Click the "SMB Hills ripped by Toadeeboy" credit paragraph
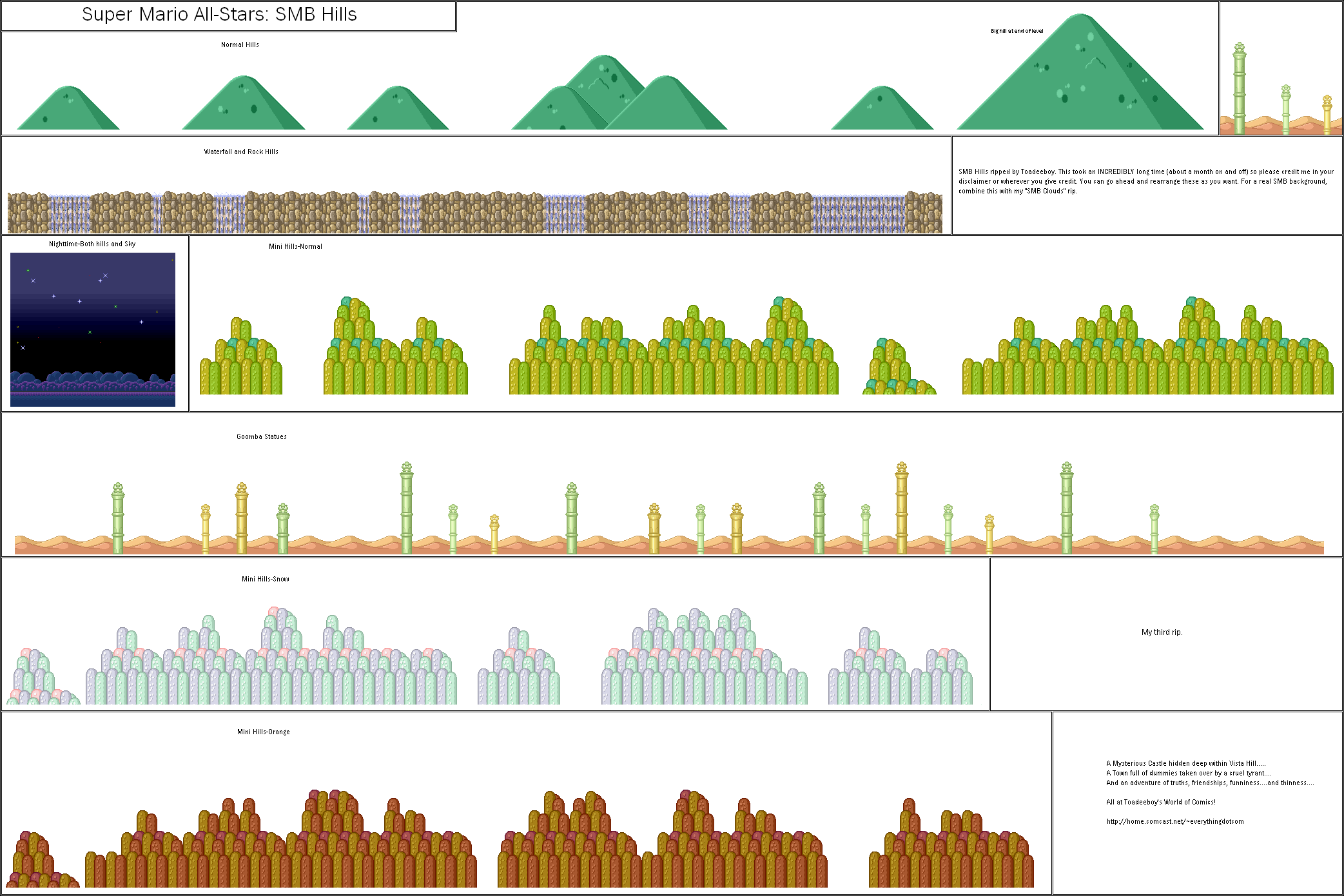This screenshot has width=1344, height=896. coord(1145,181)
